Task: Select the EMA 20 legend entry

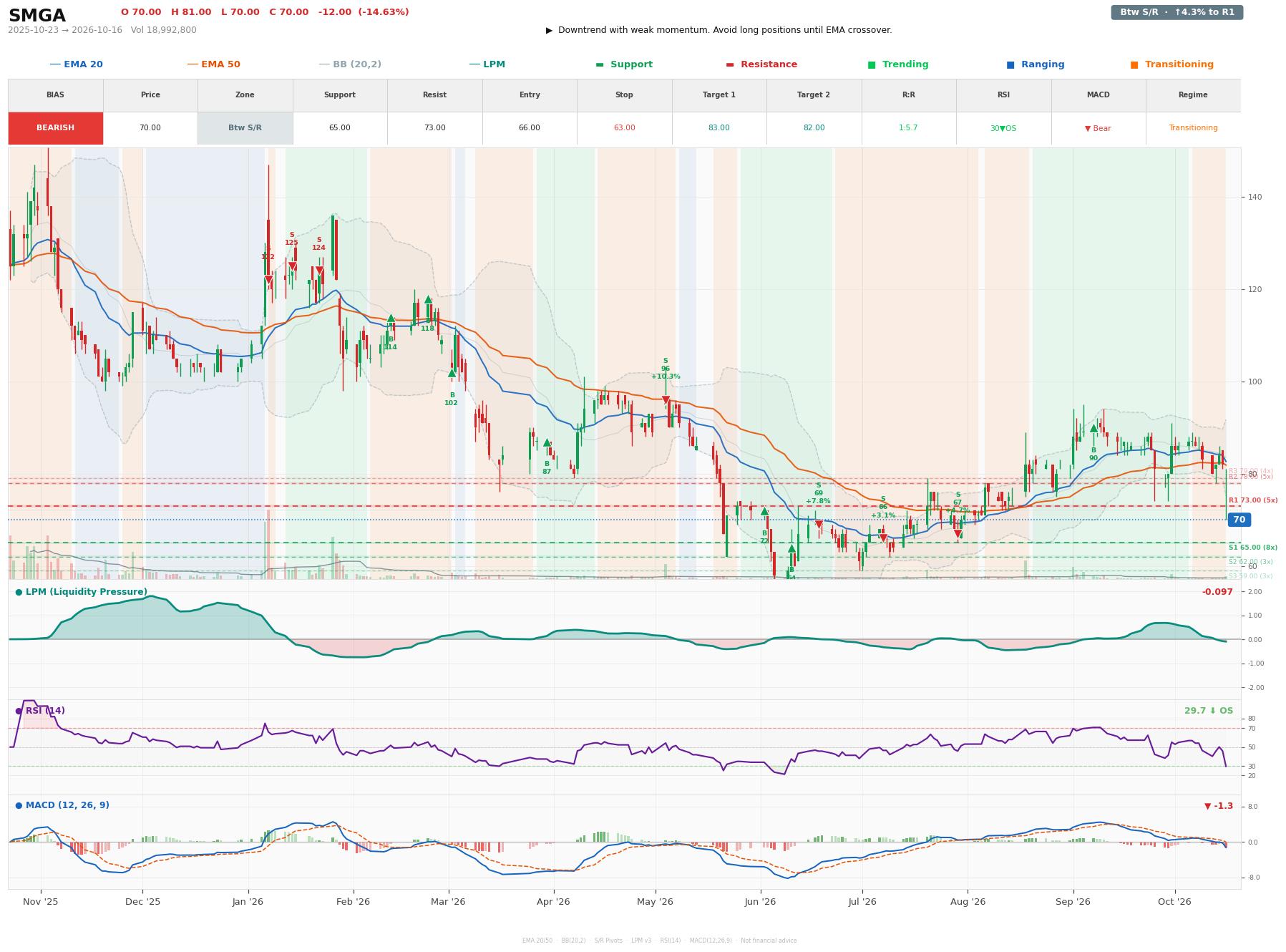Action: pyautogui.click(x=76, y=64)
